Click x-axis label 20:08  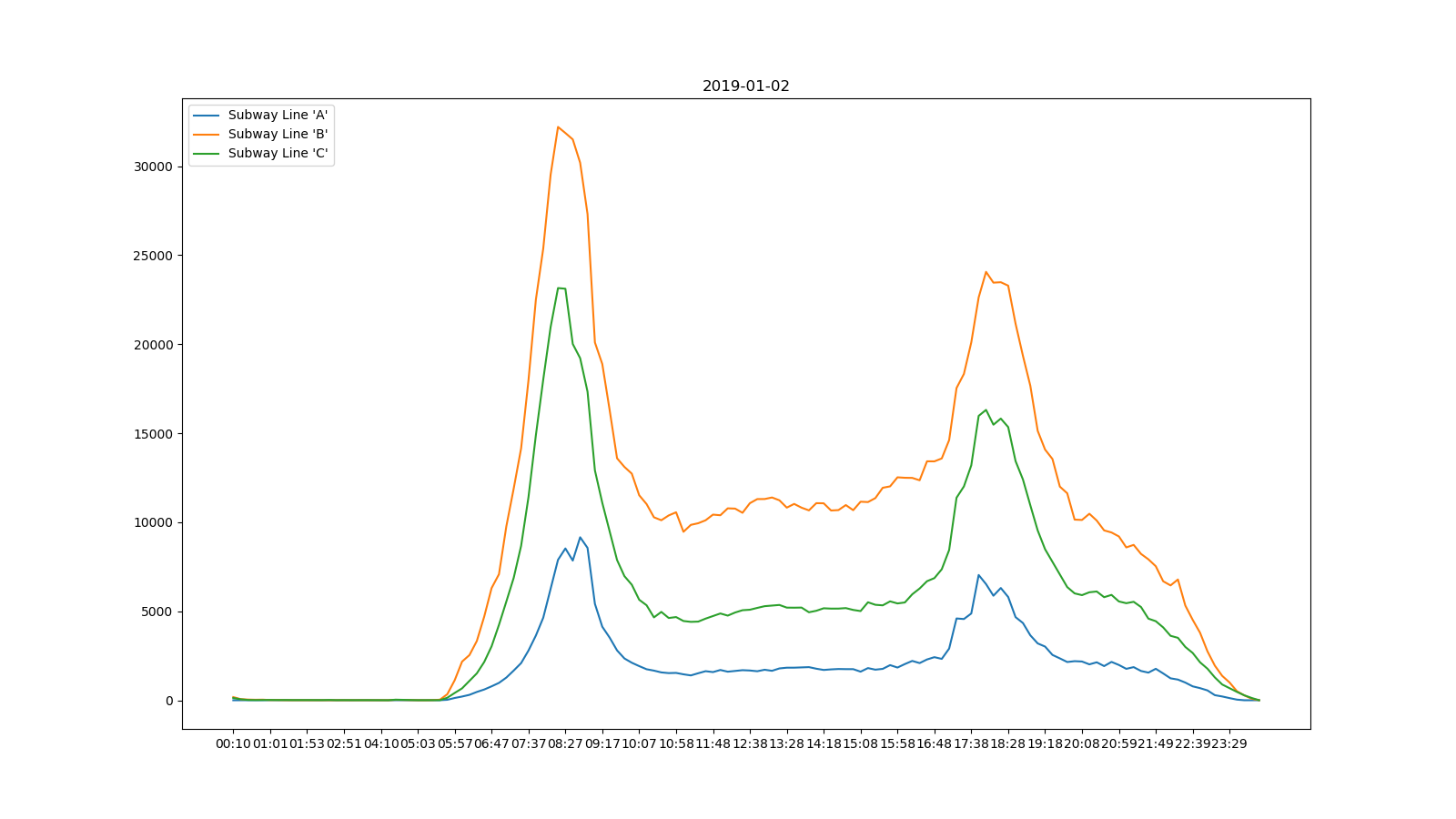click(1082, 743)
